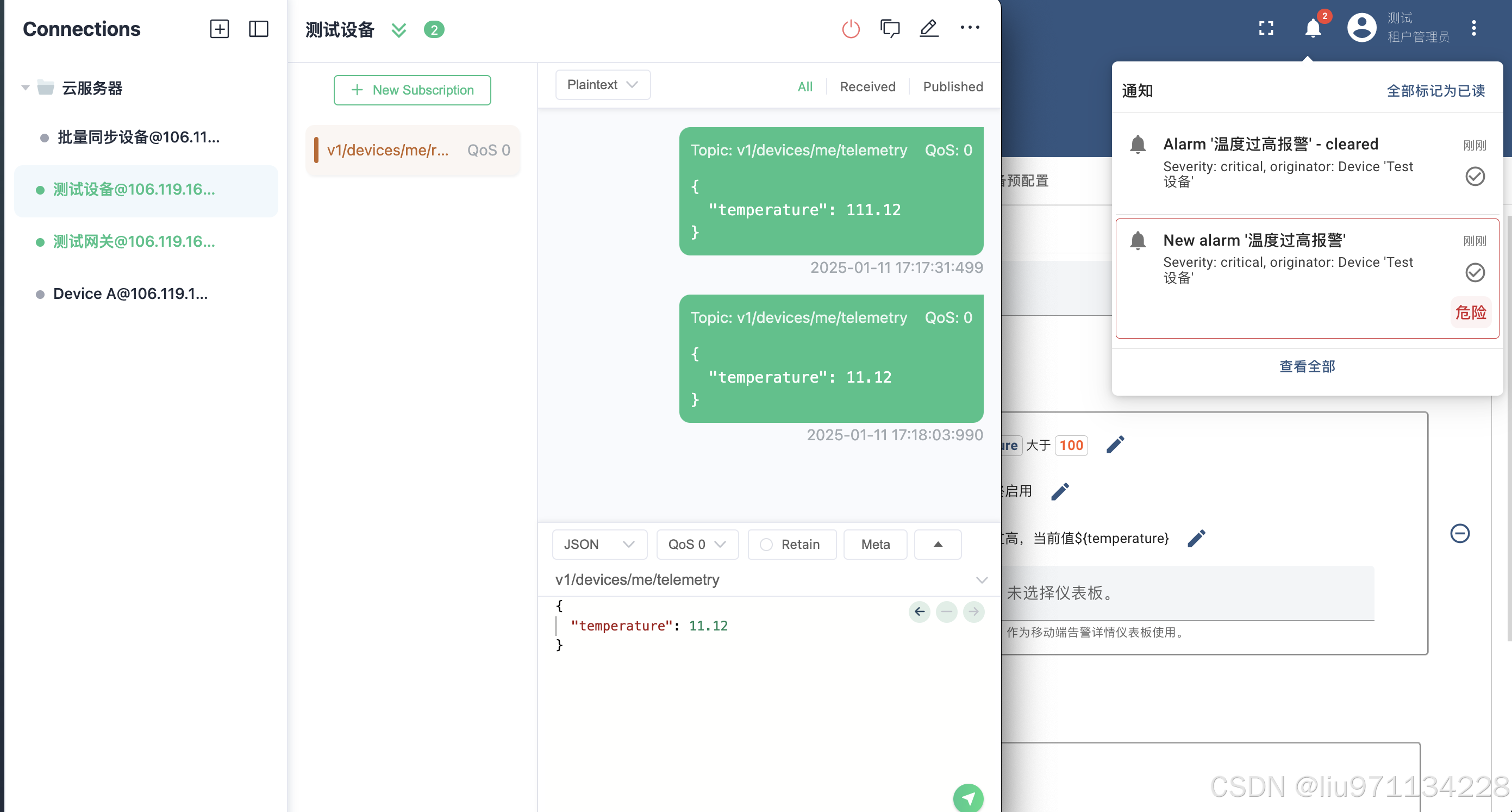This screenshot has height=812, width=1512.
Task: Open new connection with plus icon
Action: (x=219, y=29)
